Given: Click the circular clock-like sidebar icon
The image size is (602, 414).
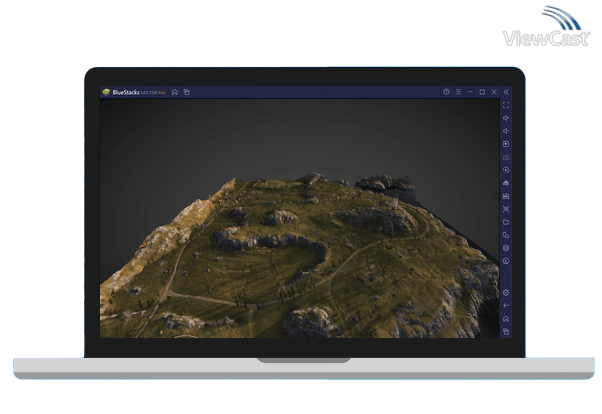Looking at the screenshot, I should [x=506, y=261].
